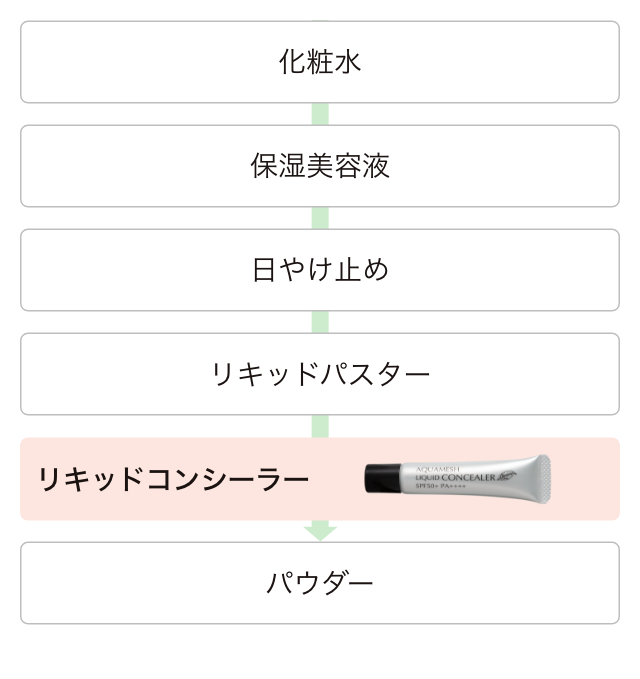The image size is (640, 679).
Task: Click the word LIQUID on the tube
Action: coord(428,478)
